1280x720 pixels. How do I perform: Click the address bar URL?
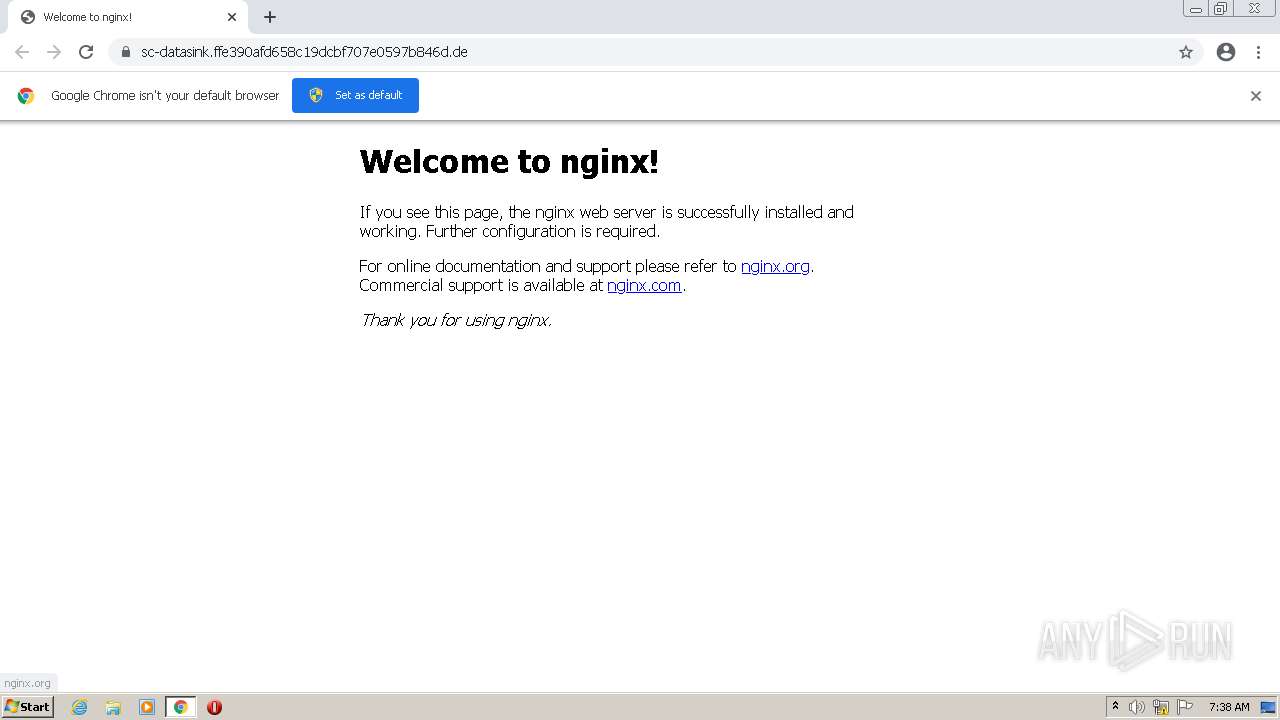pos(304,52)
